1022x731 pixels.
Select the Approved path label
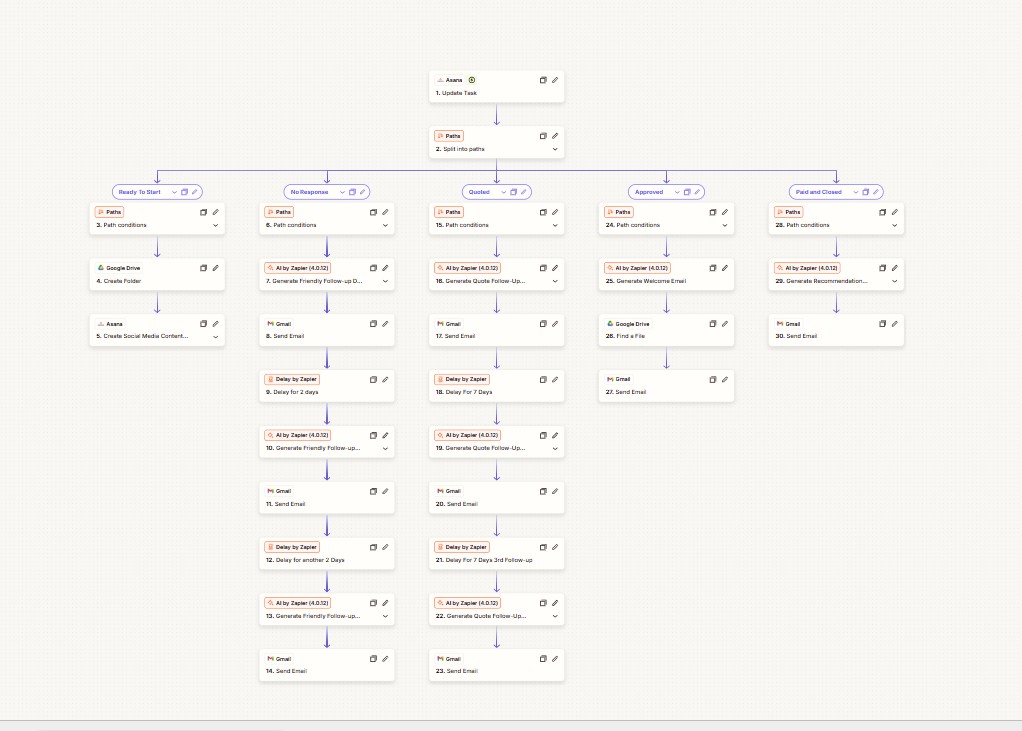649,192
